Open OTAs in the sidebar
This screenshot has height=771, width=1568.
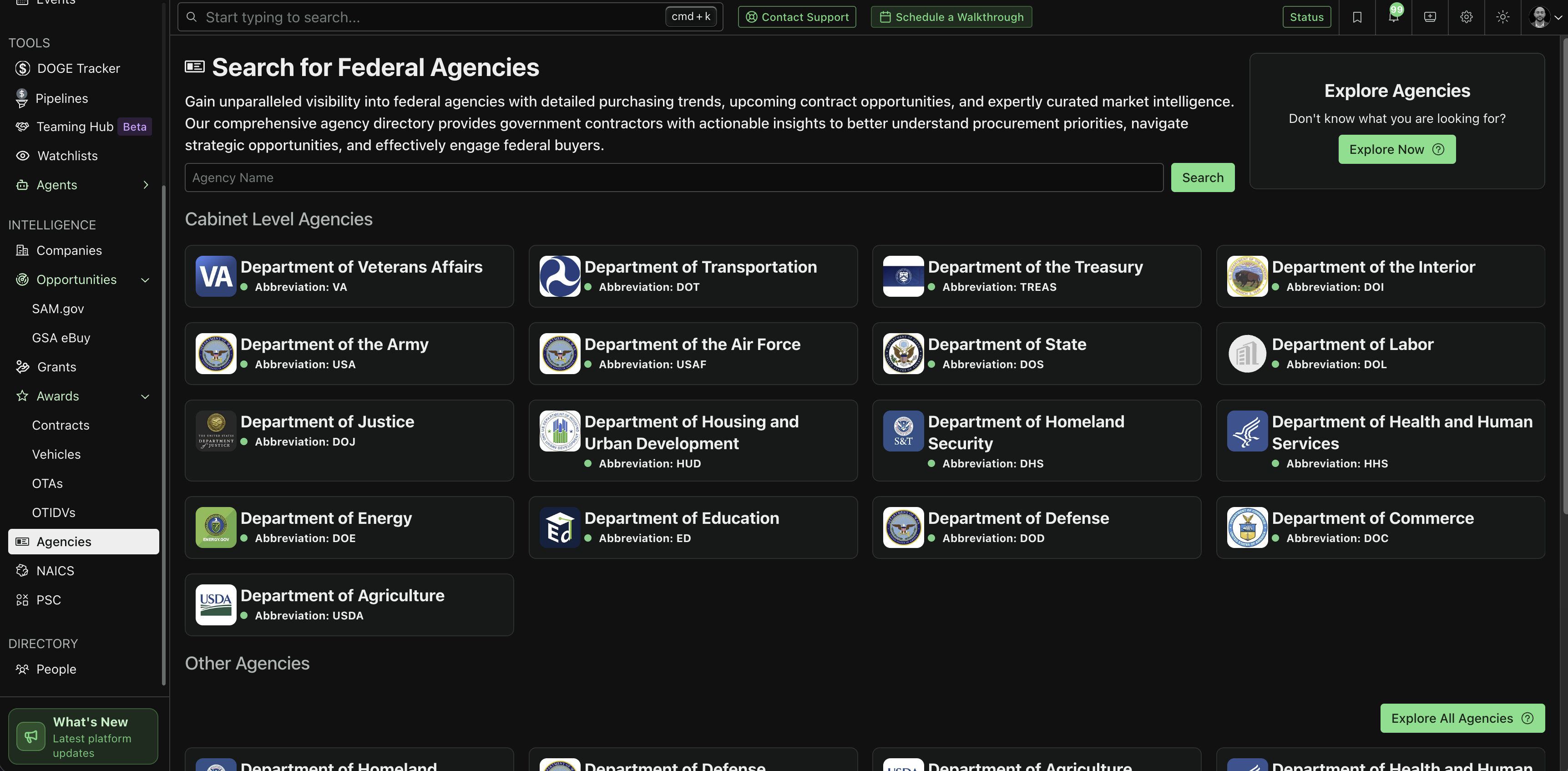47,483
